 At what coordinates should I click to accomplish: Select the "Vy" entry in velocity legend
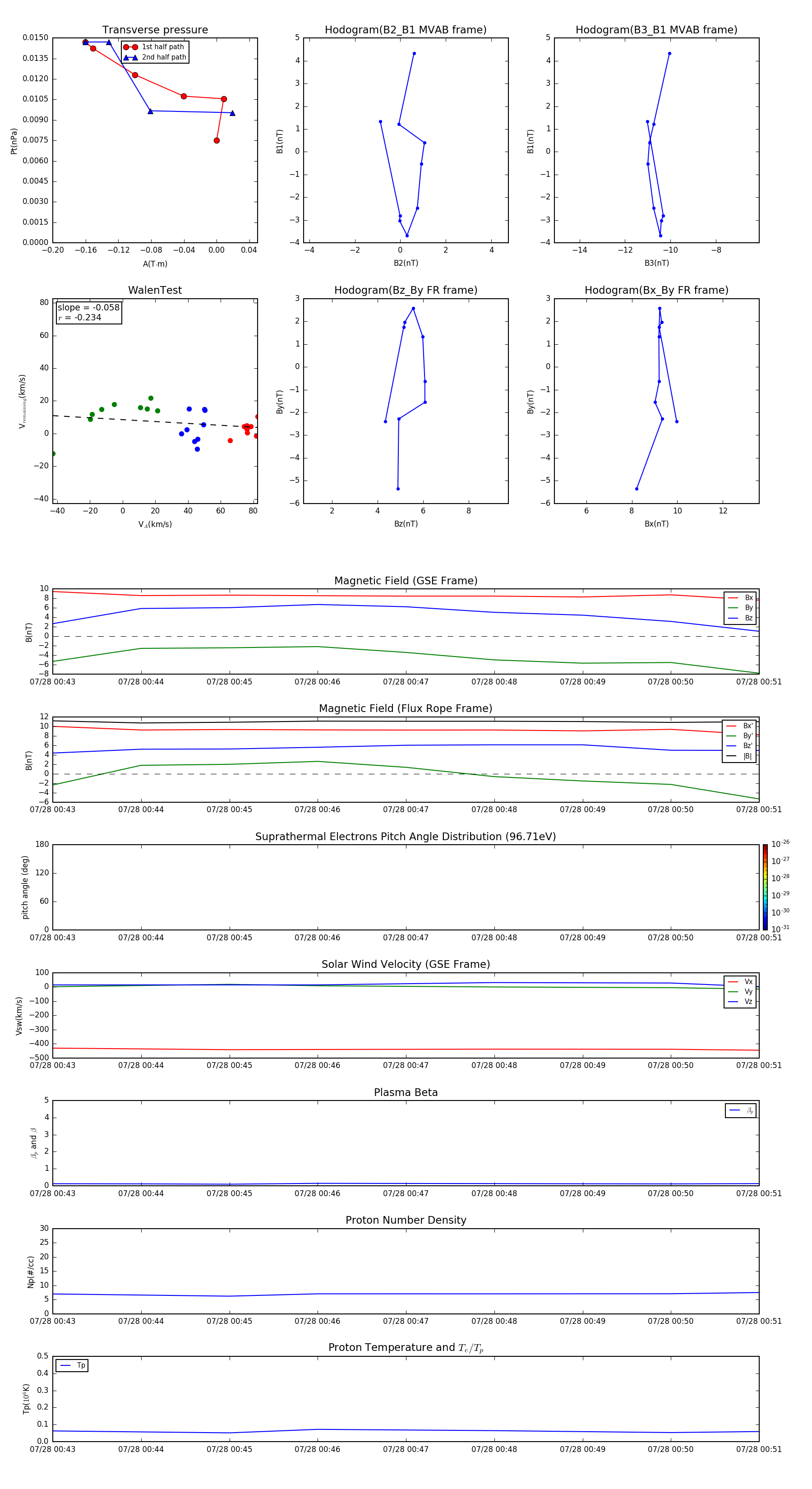click(x=741, y=991)
